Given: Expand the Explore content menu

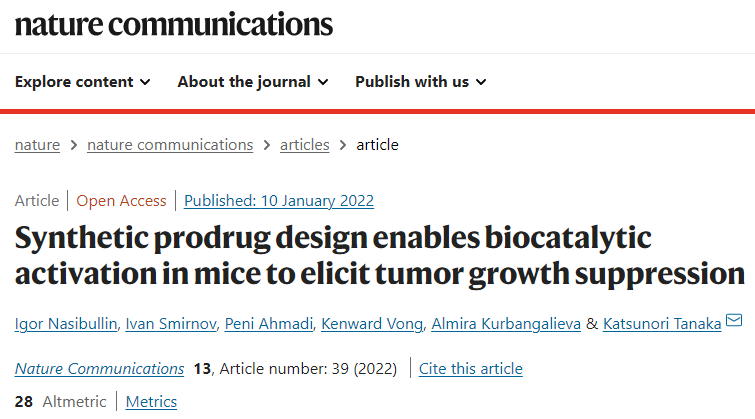Looking at the screenshot, I should coord(82,82).
